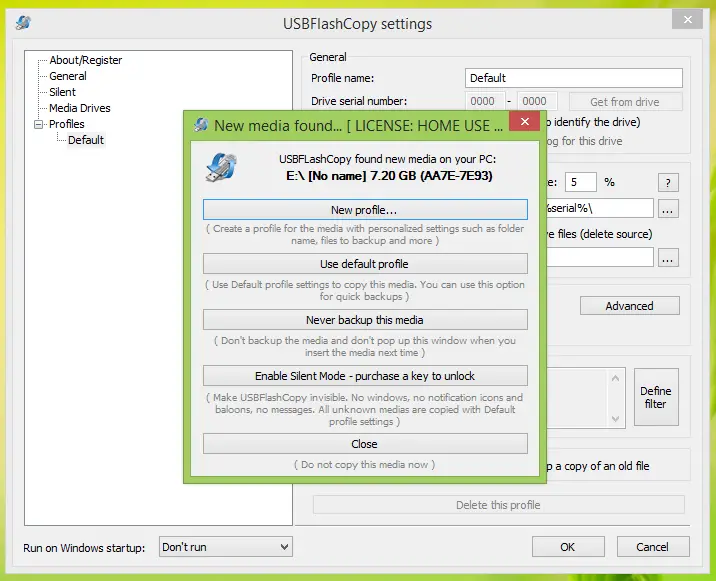Click the OK button in settings
The image size is (716, 581).
(568, 547)
